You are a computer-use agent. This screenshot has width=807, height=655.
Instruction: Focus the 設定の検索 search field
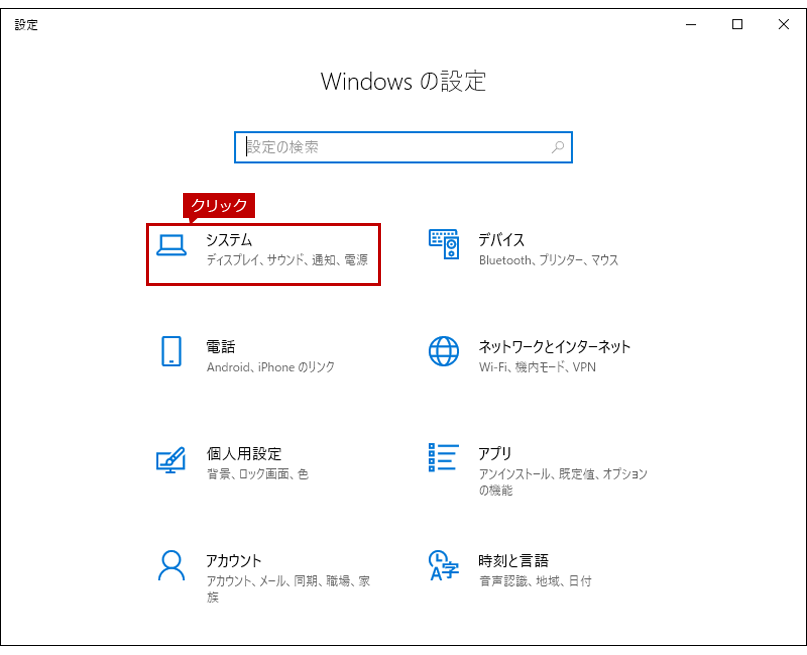[403, 147]
